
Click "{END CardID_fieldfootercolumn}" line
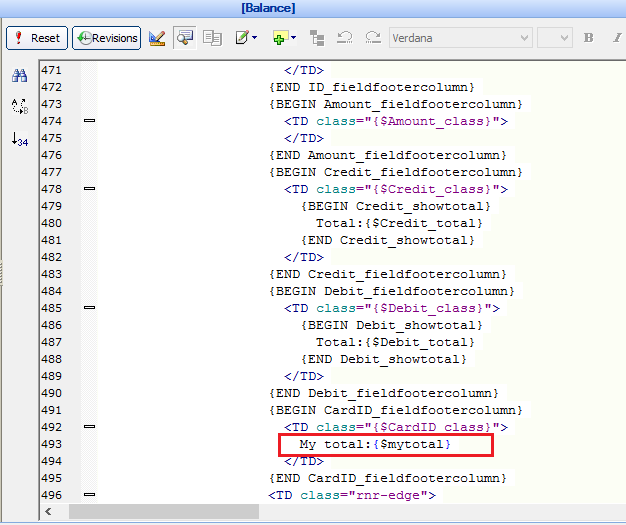coord(388,478)
